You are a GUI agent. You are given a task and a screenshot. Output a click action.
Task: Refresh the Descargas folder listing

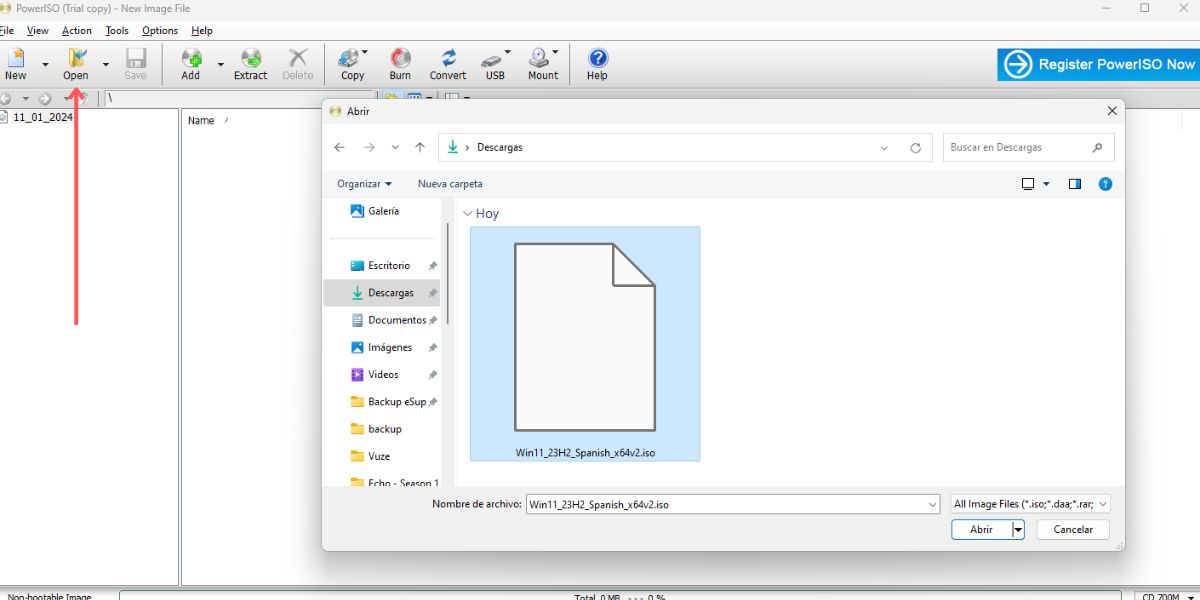(x=915, y=147)
